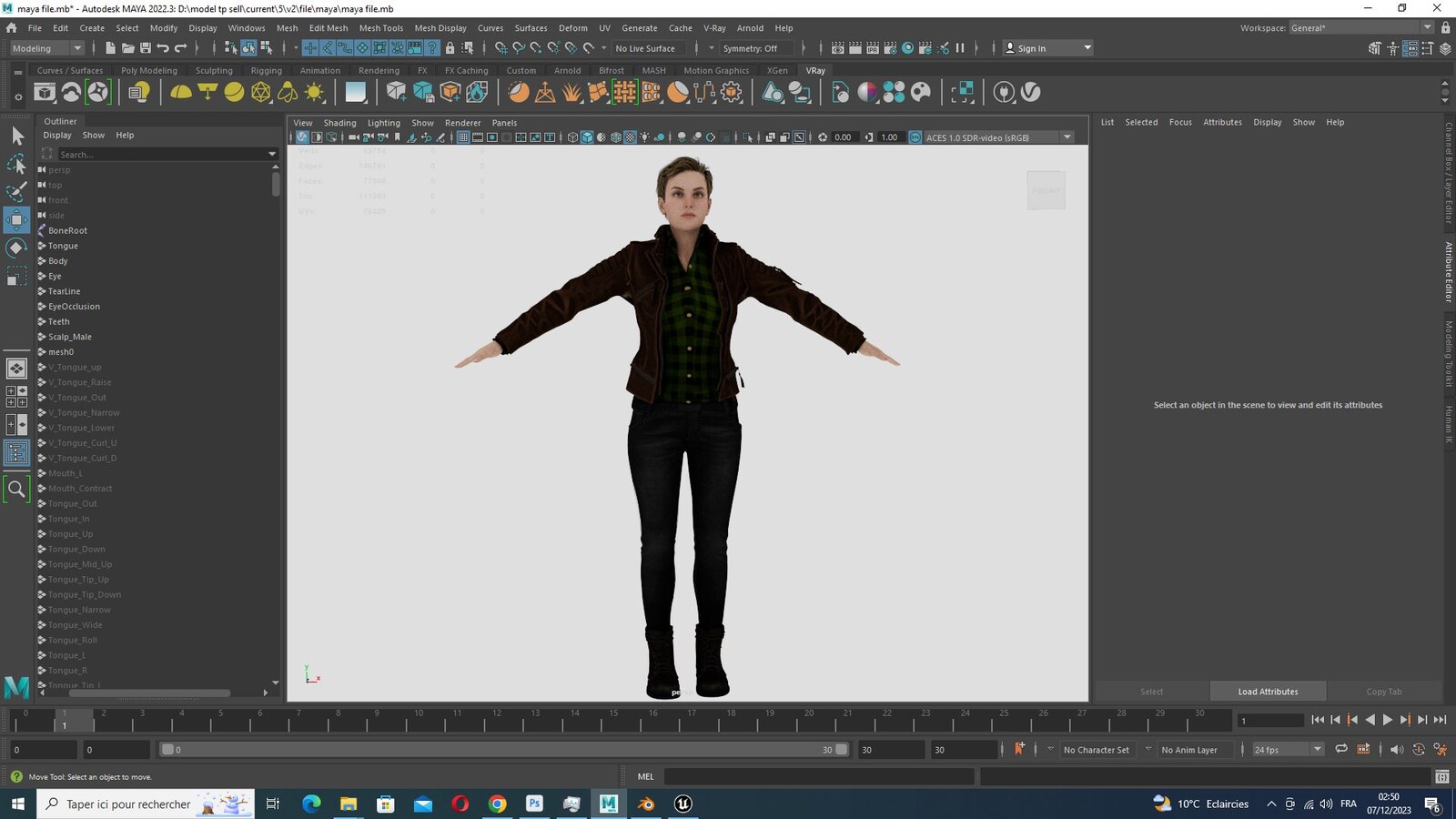Redo the last action
1456x819 pixels.
coord(180,48)
